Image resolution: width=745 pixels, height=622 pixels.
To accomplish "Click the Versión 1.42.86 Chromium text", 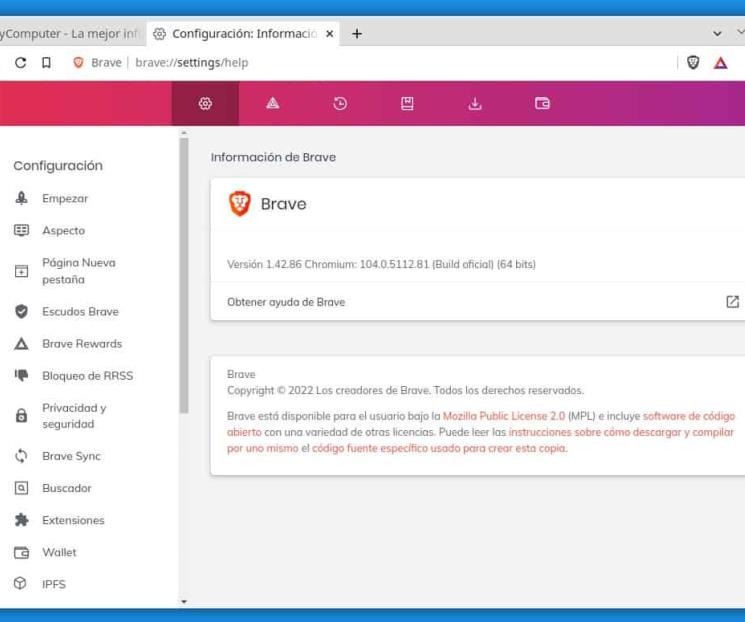I will coord(381,264).
